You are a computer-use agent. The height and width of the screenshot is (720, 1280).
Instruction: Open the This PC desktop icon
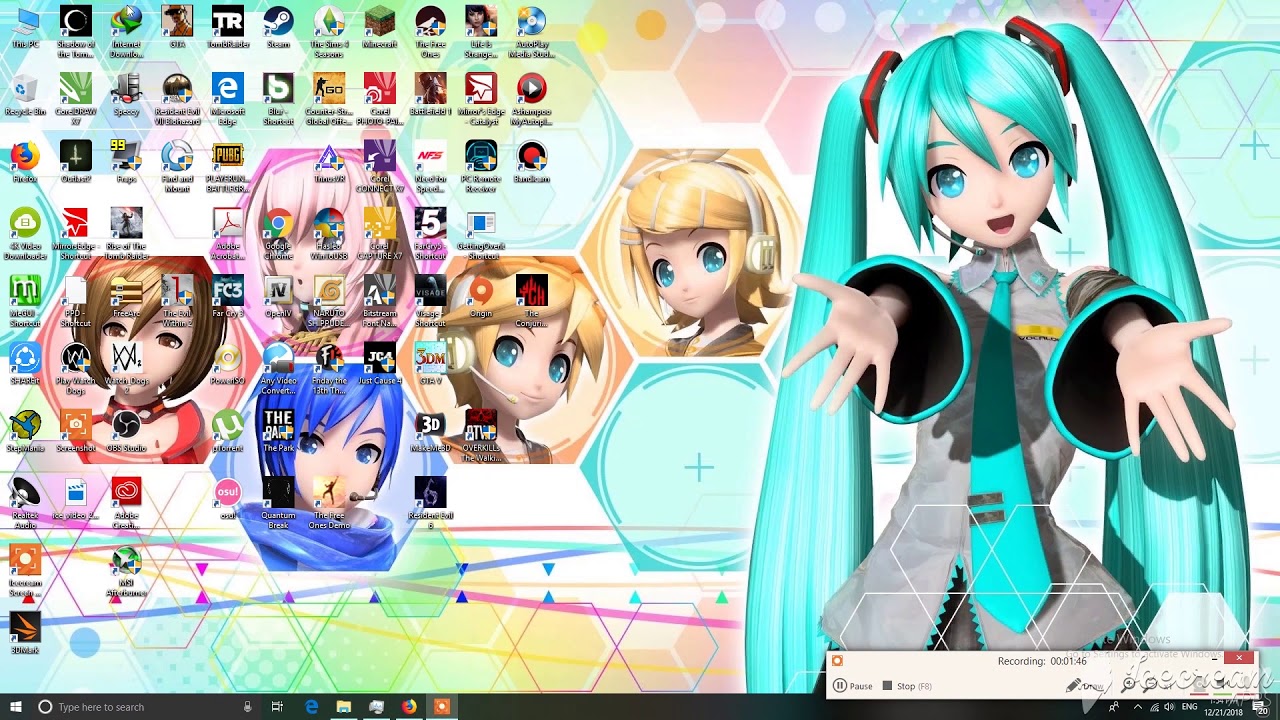(x=25, y=27)
